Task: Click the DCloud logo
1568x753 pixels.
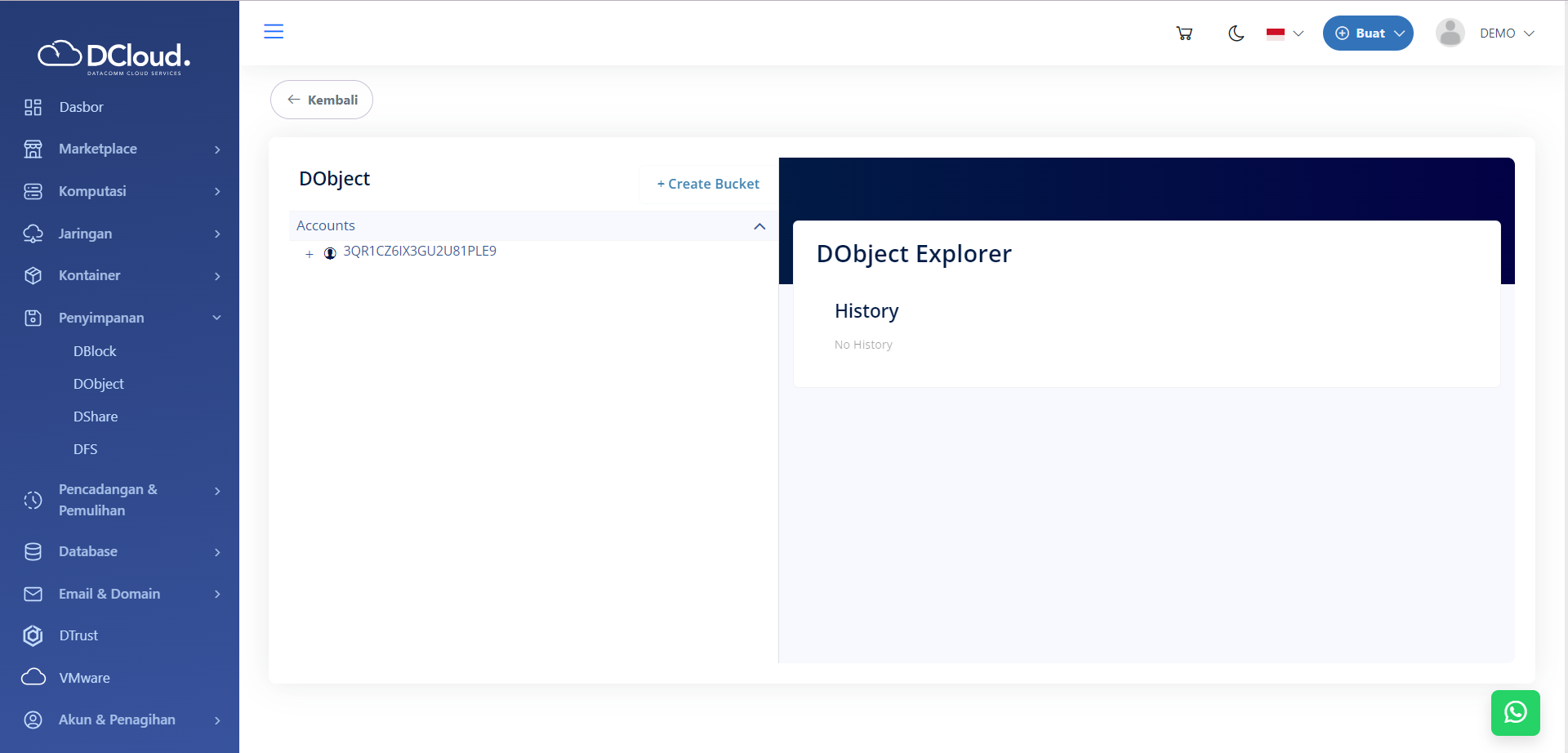Action: click(x=114, y=56)
